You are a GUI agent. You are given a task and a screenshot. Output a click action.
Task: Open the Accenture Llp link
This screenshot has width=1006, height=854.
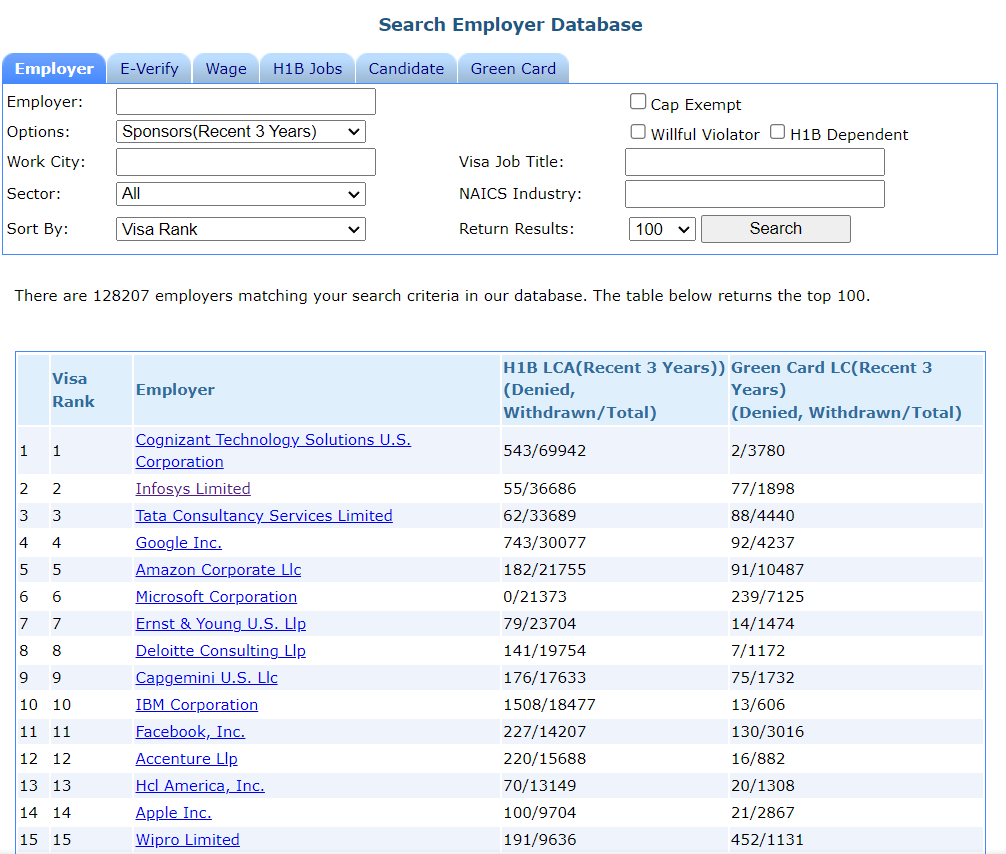[x=187, y=758]
